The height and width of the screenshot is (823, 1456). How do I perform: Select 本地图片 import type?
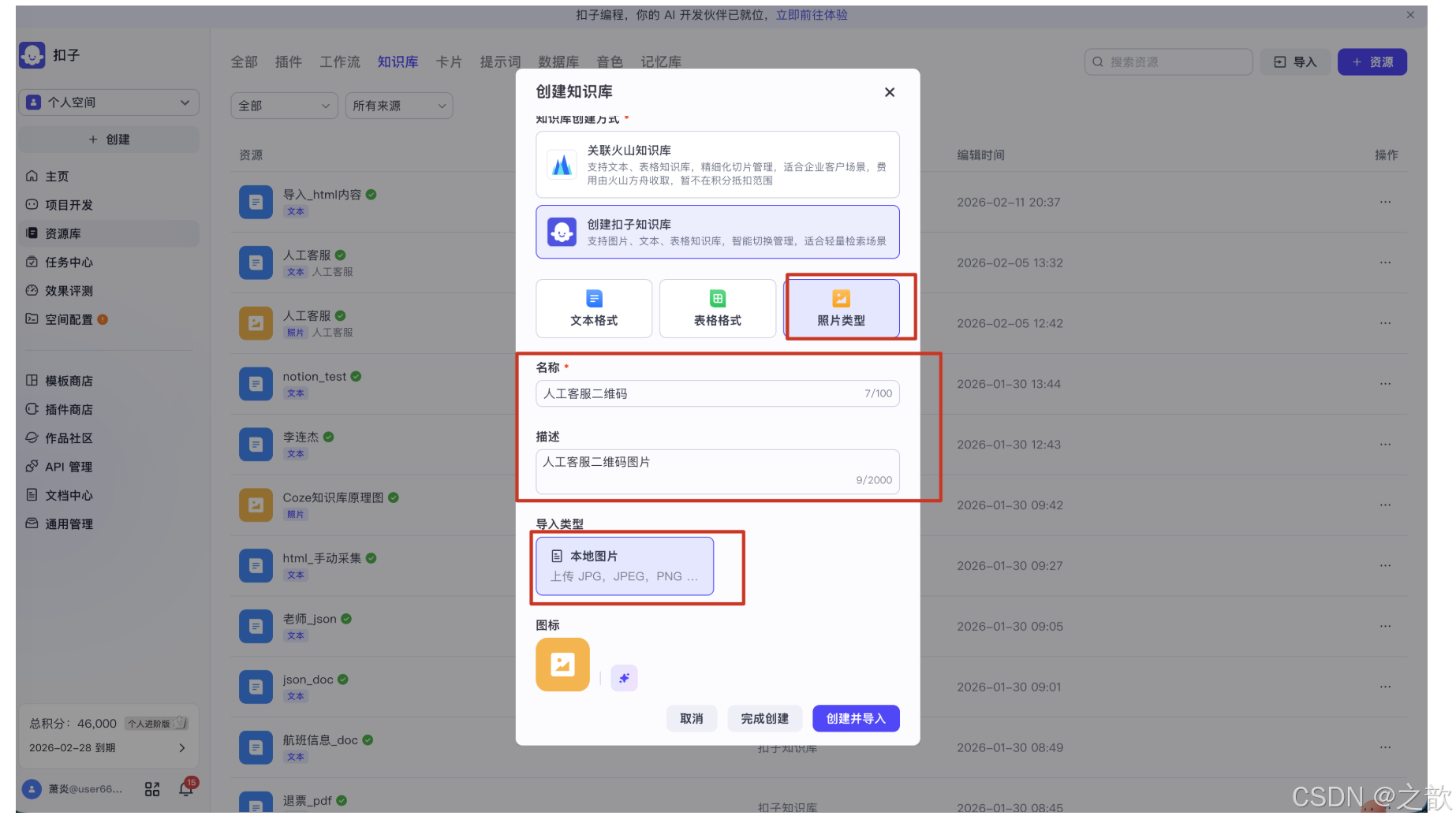coord(625,566)
